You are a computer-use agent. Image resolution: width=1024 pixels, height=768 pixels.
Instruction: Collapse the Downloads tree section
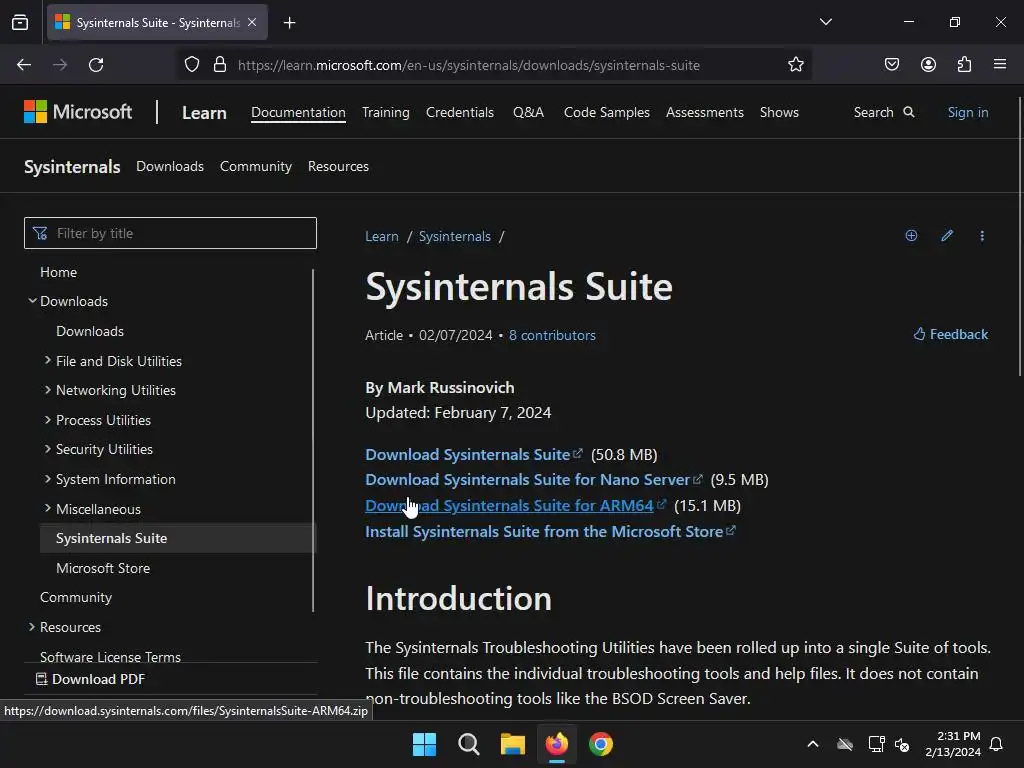click(x=32, y=301)
